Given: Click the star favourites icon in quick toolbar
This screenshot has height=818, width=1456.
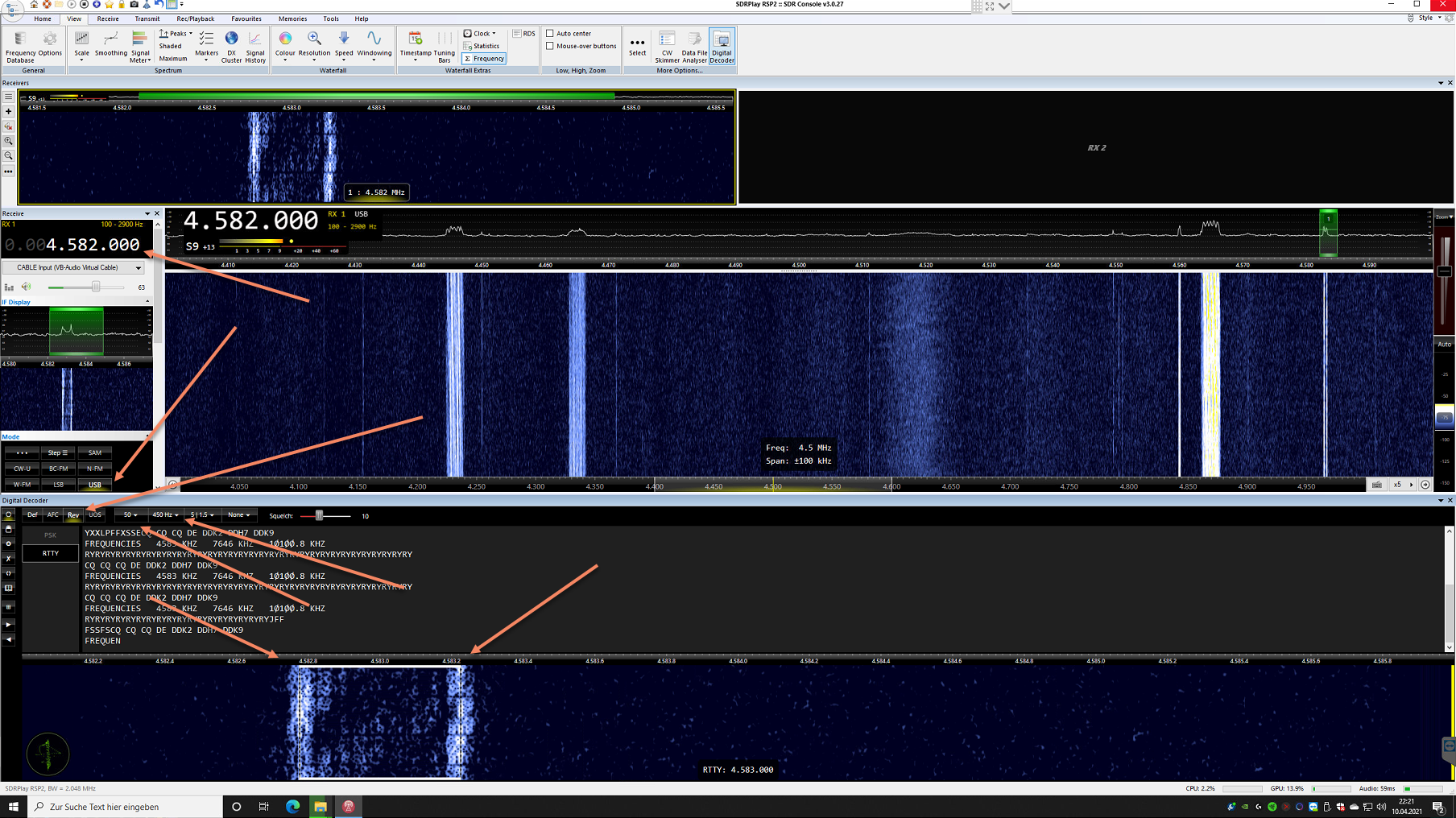Looking at the screenshot, I should coord(109,5).
